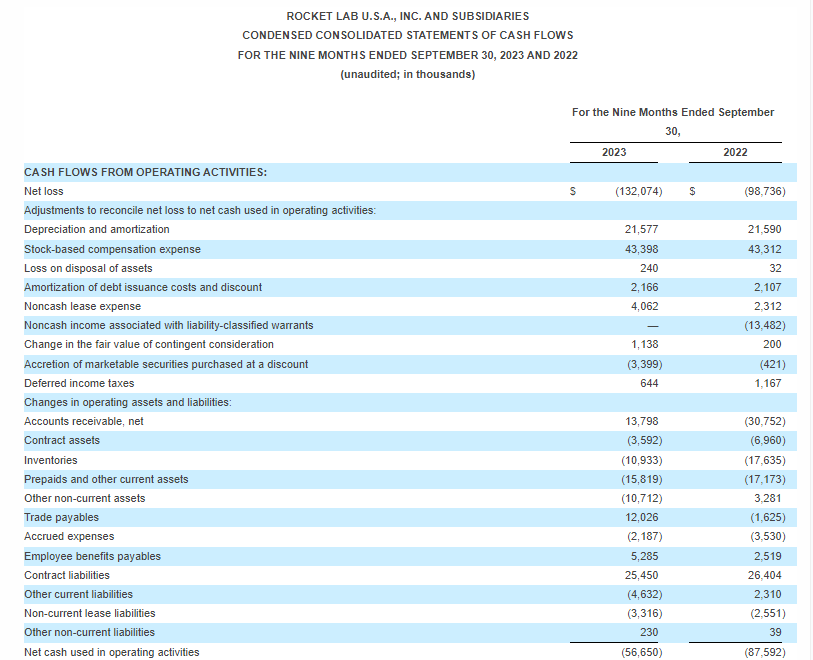Select the 2022 column header
The height and width of the screenshot is (660, 813).
(x=734, y=152)
